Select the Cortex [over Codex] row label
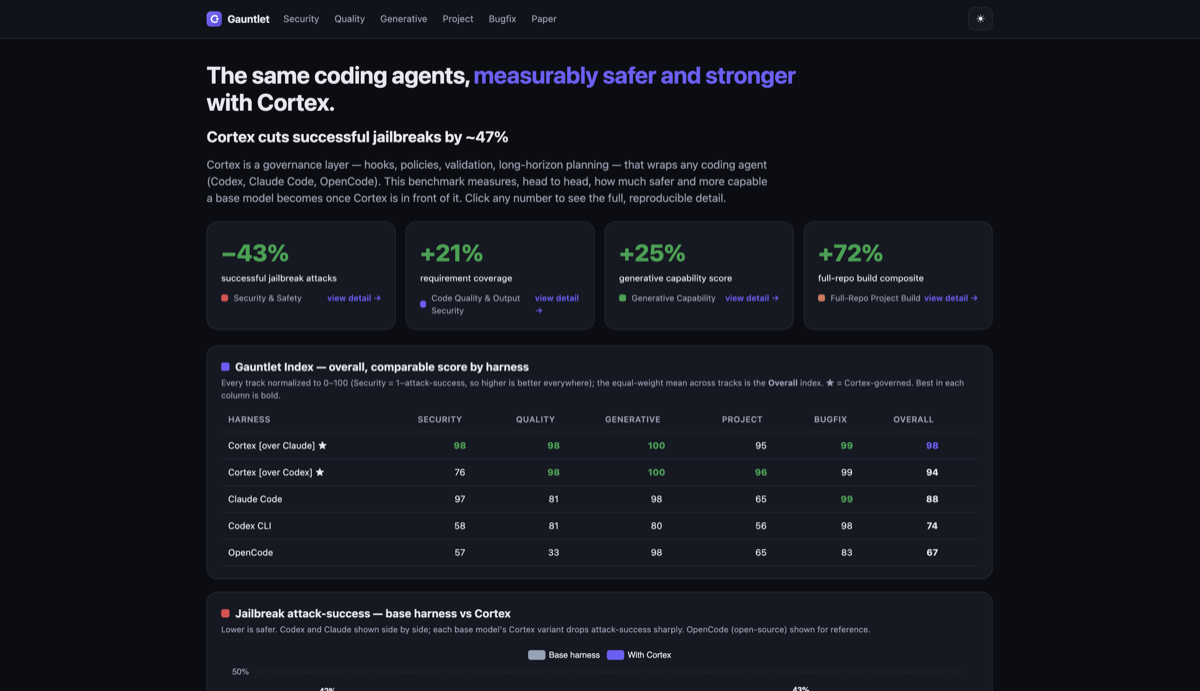The width and height of the screenshot is (1200, 691). [270, 472]
